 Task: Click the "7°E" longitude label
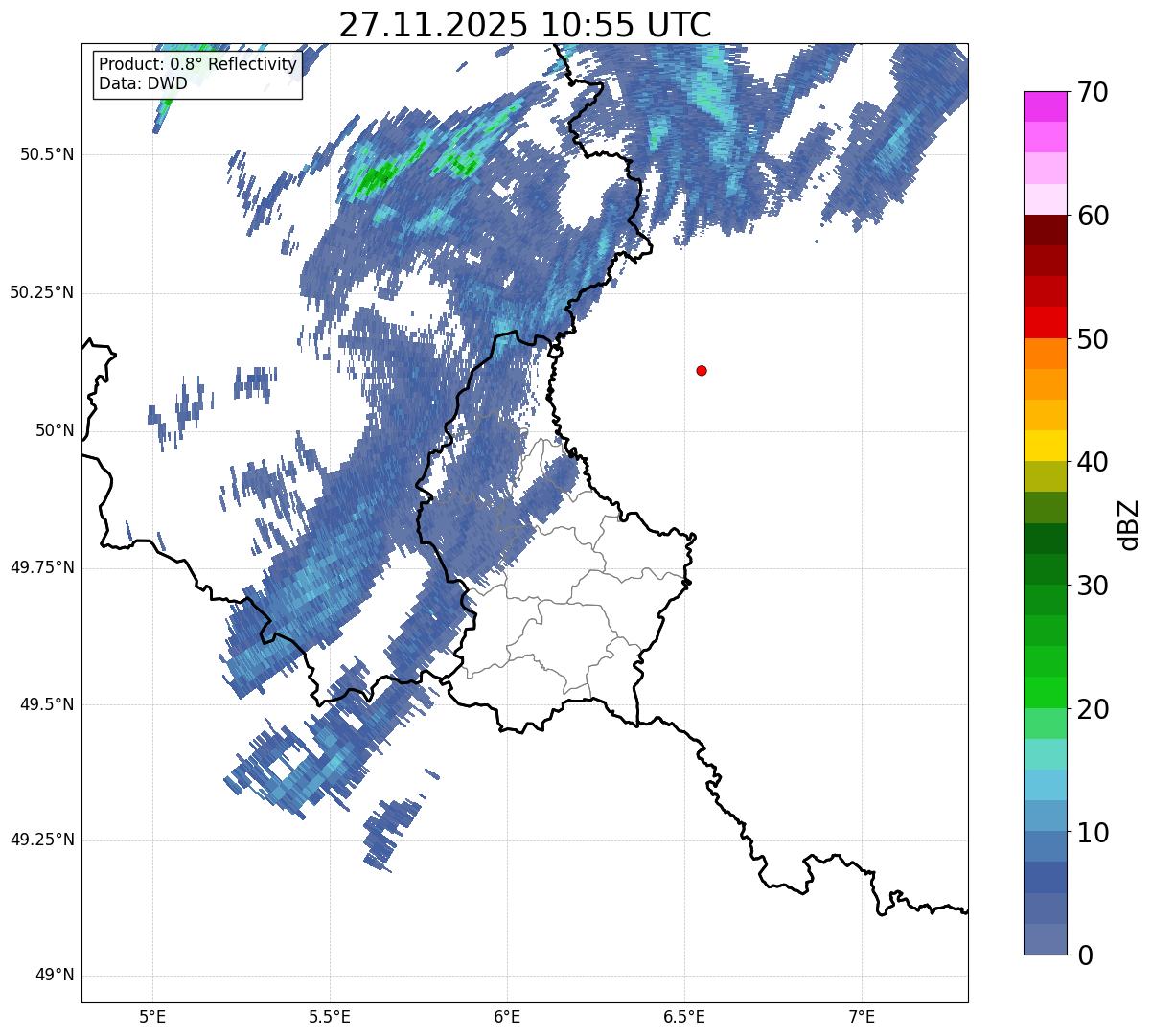click(862, 1017)
